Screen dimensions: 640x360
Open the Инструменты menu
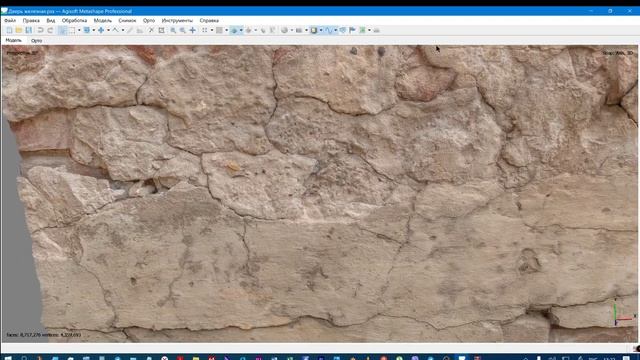click(x=177, y=20)
